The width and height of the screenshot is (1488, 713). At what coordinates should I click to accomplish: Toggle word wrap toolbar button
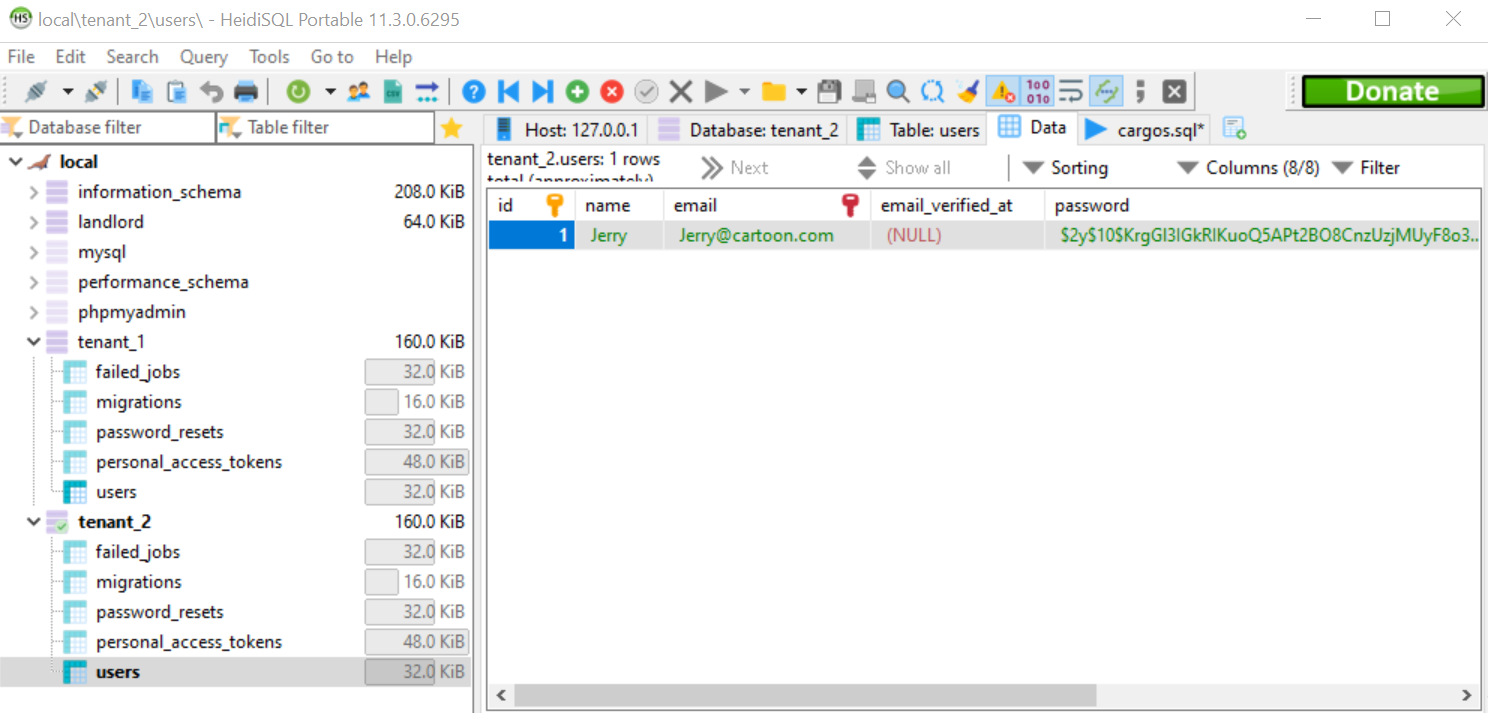[x=1071, y=92]
